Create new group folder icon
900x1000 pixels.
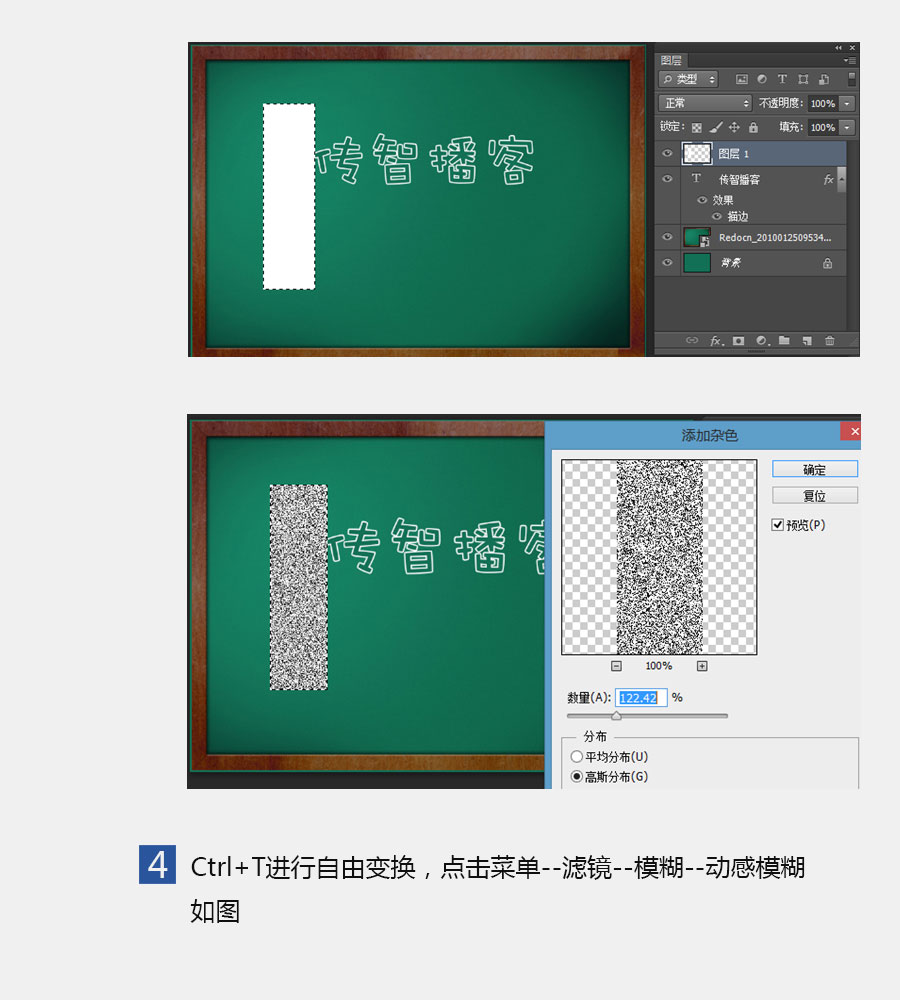point(785,341)
